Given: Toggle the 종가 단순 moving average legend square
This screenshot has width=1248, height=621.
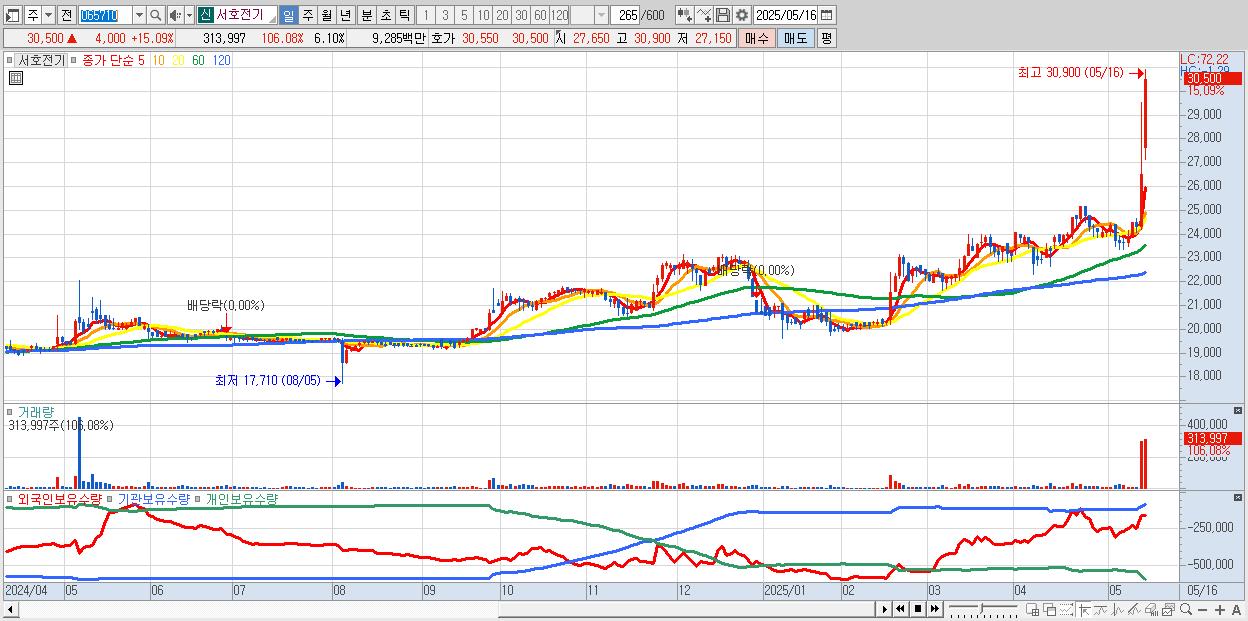Looking at the screenshot, I should click(x=74, y=61).
